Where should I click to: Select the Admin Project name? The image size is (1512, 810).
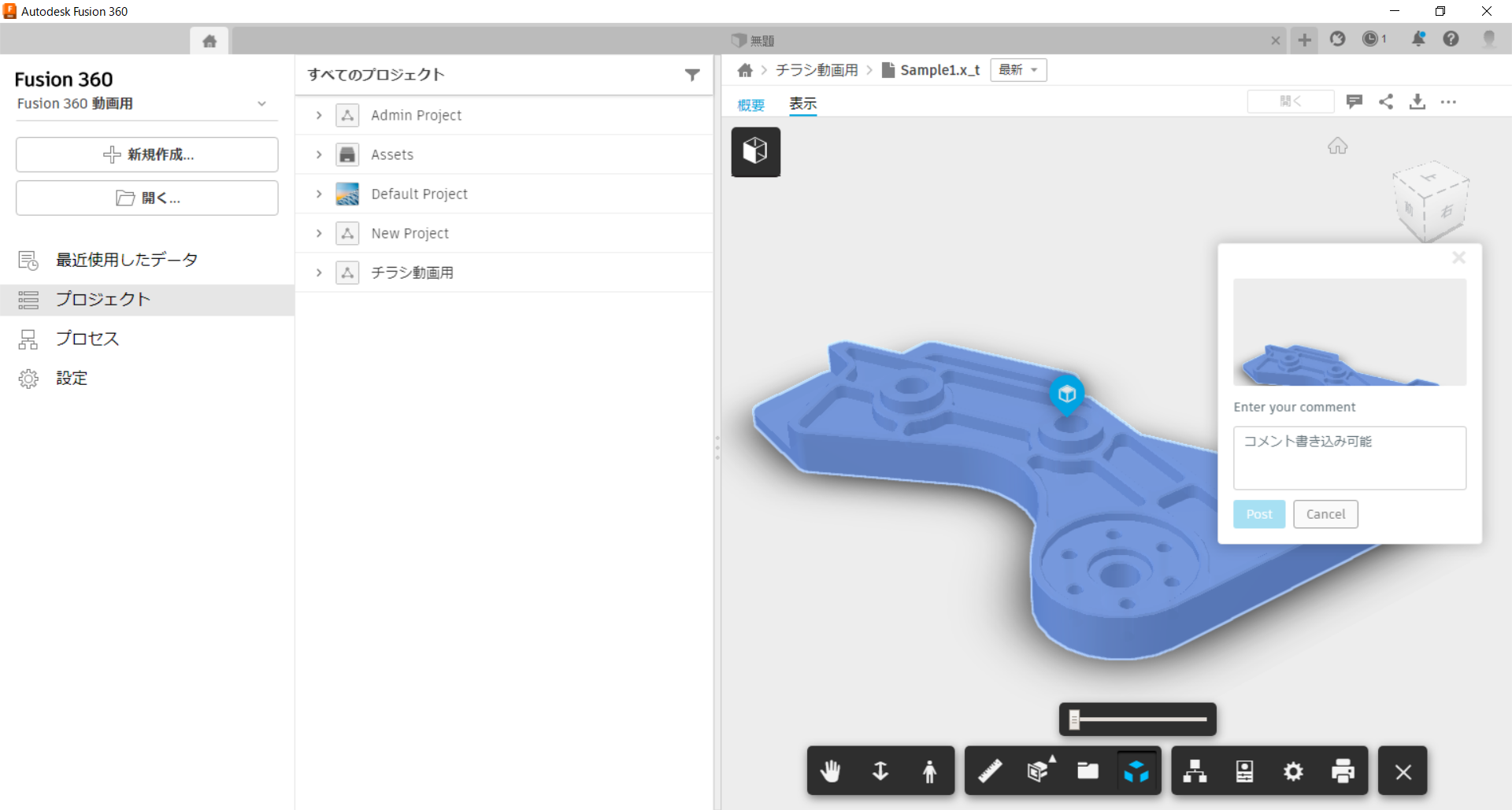point(417,115)
